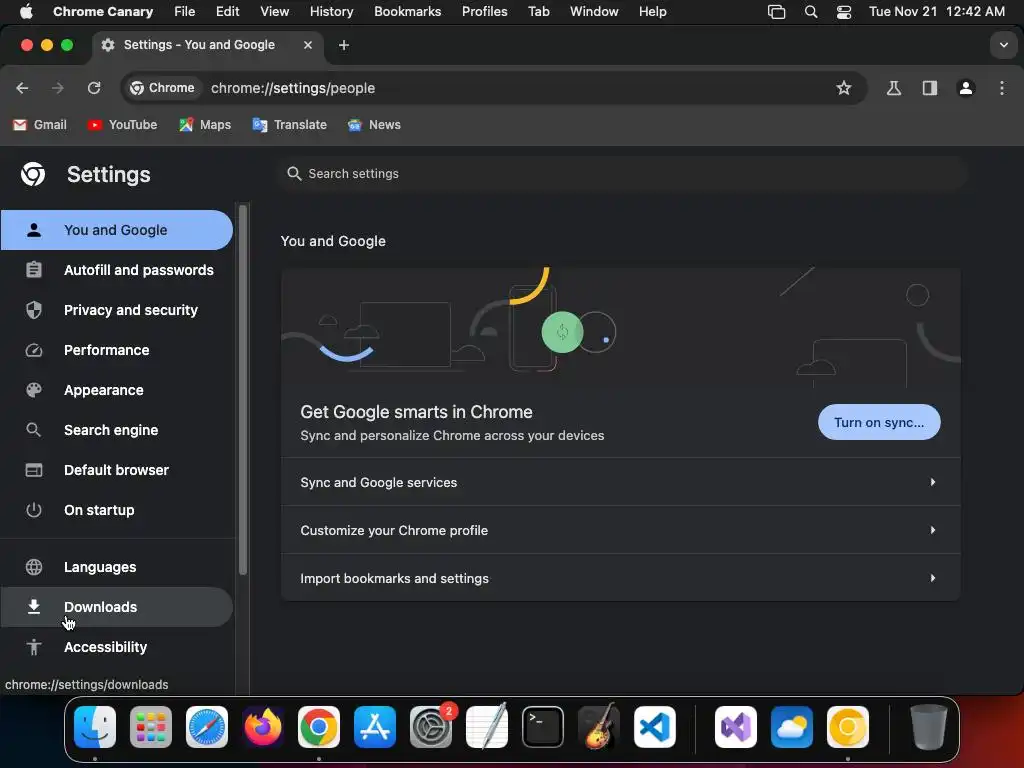Image resolution: width=1024 pixels, height=768 pixels.
Task: Open Privacy and security settings
Action: point(116,310)
